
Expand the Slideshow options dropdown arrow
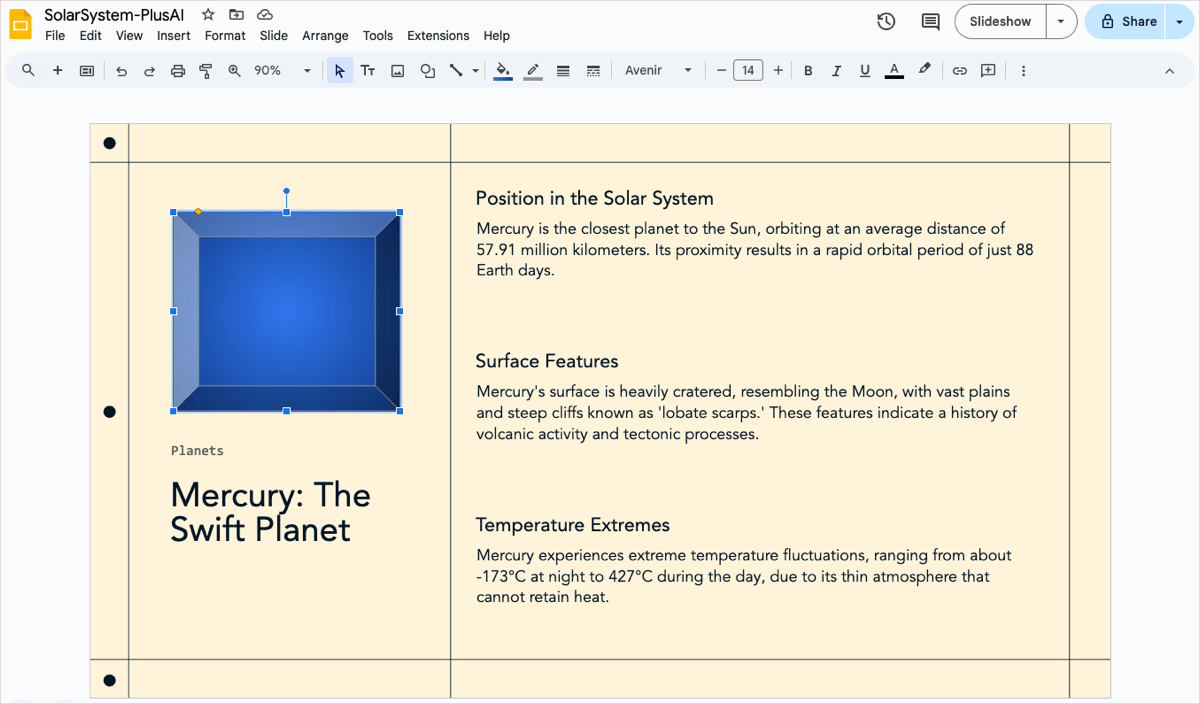pos(1061,21)
